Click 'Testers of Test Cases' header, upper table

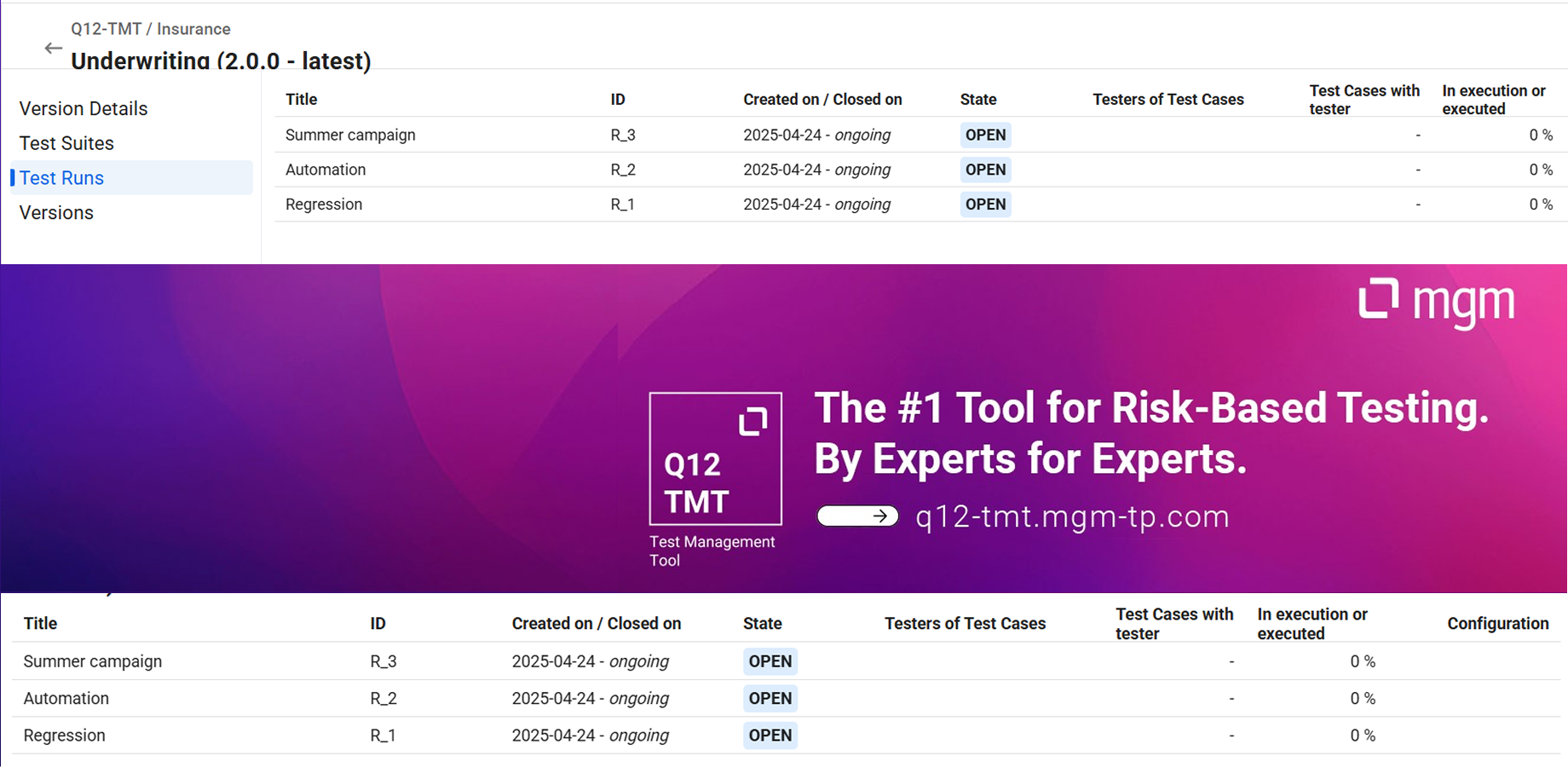pos(1168,99)
